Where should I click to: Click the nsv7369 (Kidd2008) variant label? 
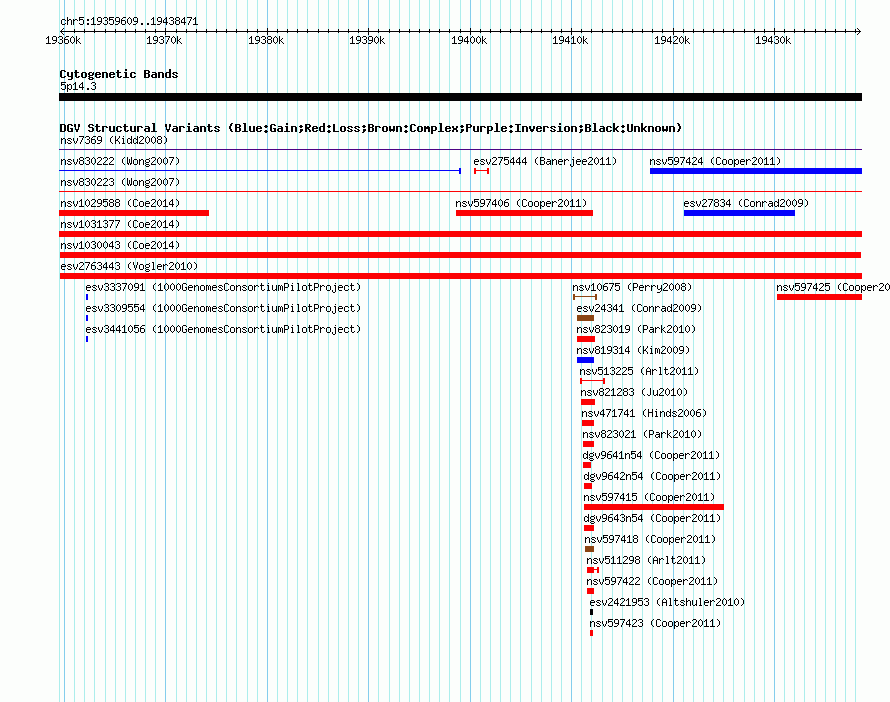[114, 140]
